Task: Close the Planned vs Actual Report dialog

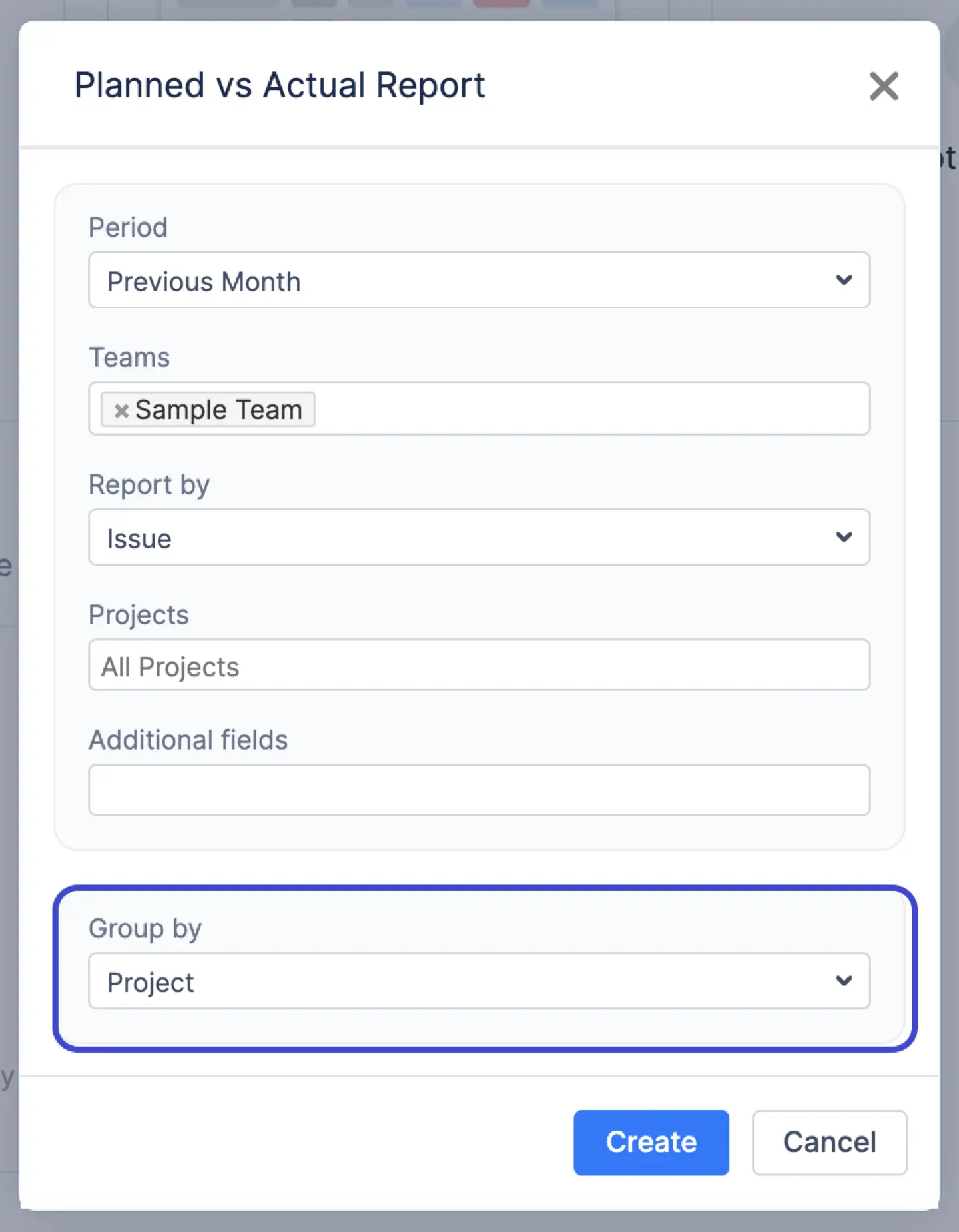Action: (884, 86)
